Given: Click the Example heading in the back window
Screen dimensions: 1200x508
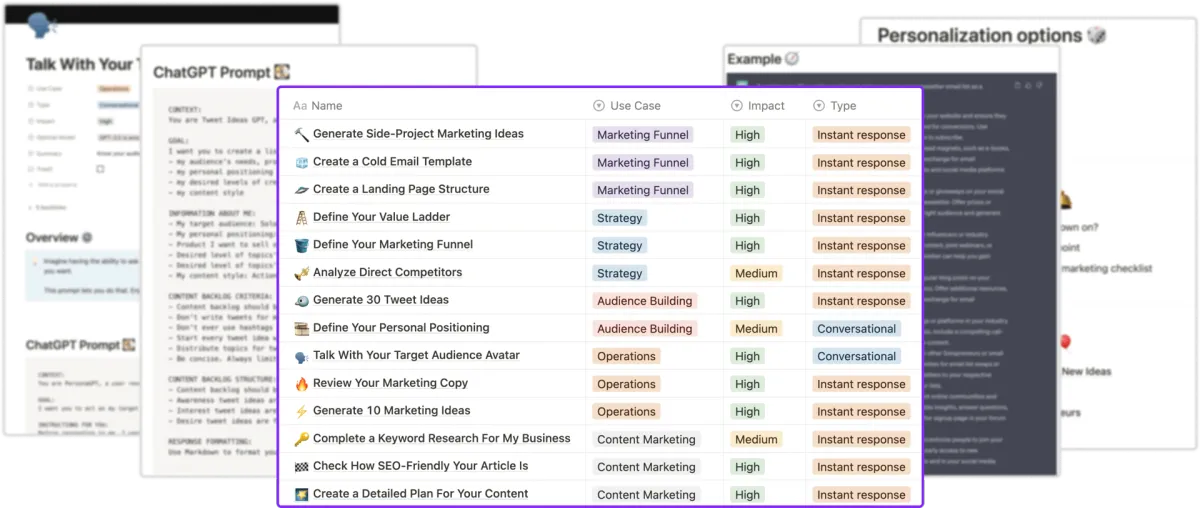Looking at the screenshot, I should [x=754, y=59].
